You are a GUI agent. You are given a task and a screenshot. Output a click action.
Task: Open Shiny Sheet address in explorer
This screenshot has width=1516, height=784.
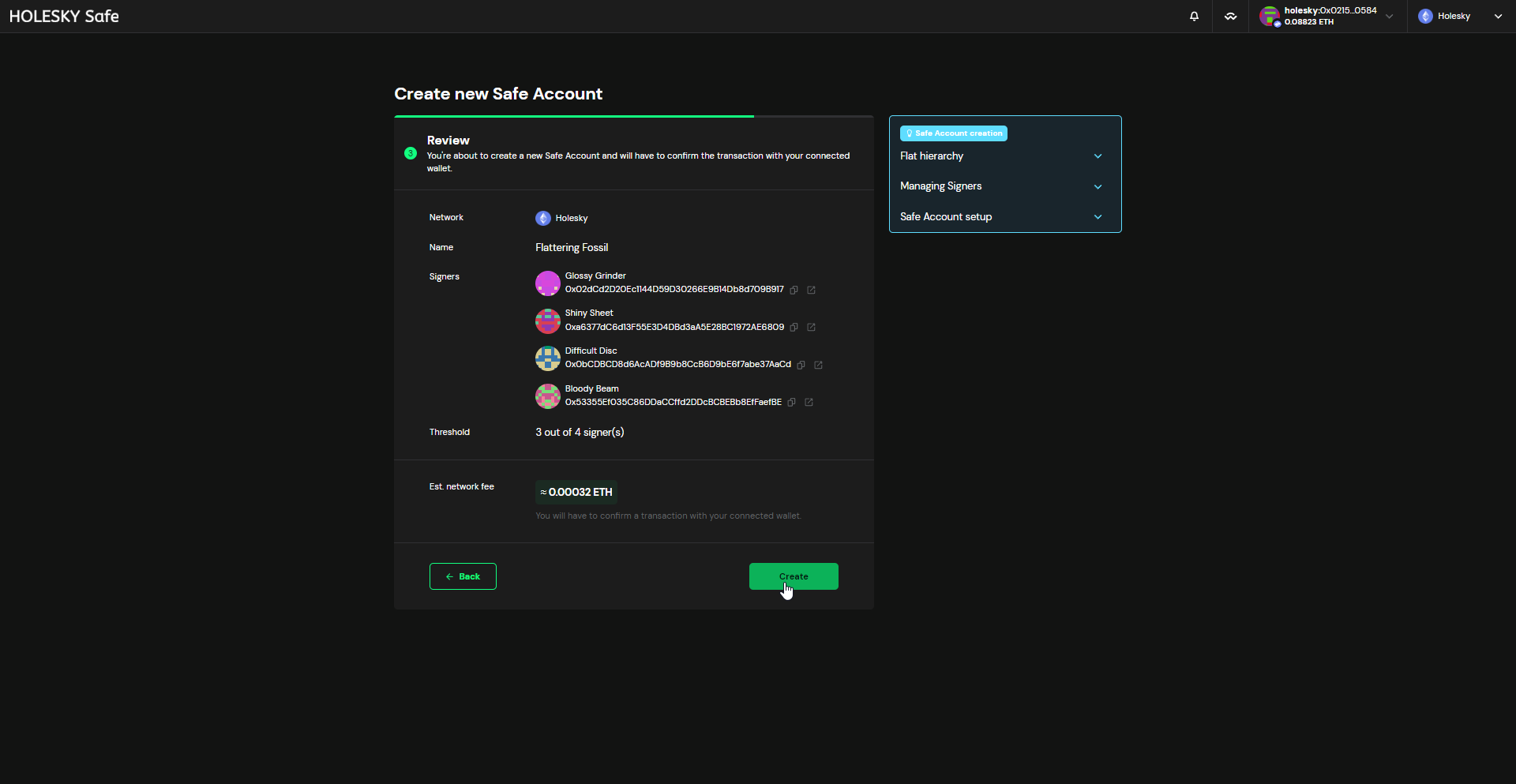811,327
